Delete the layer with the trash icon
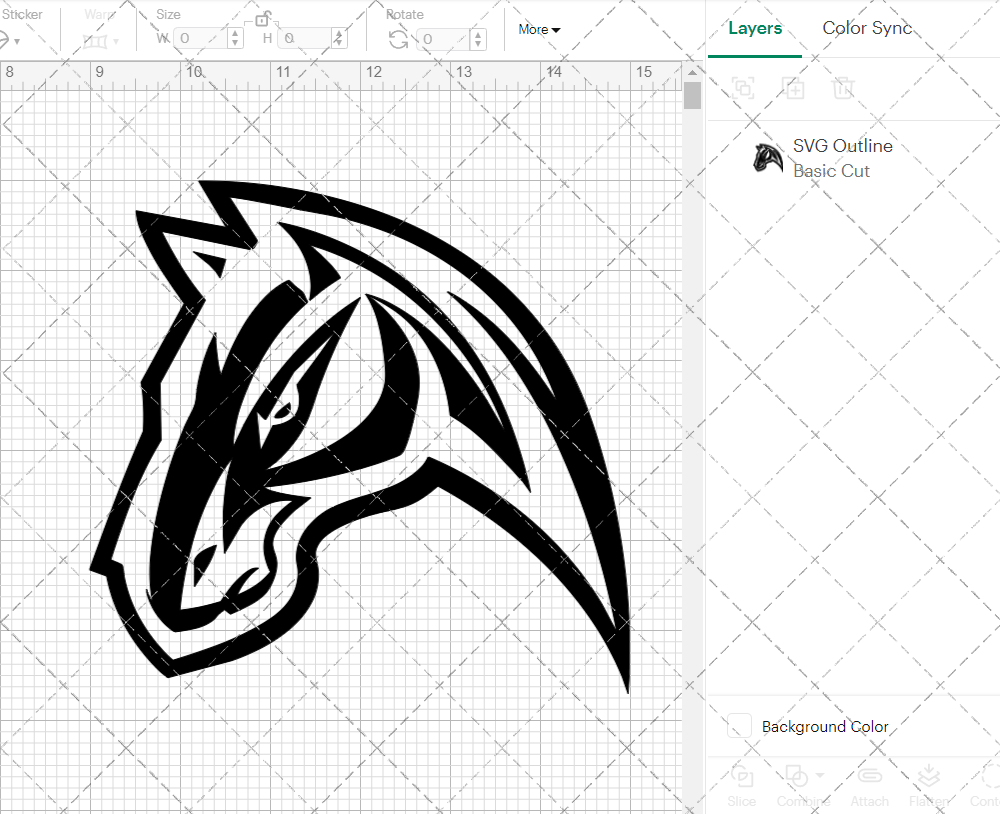Viewport: 1000px width, 814px height. pyautogui.click(x=843, y=88)
